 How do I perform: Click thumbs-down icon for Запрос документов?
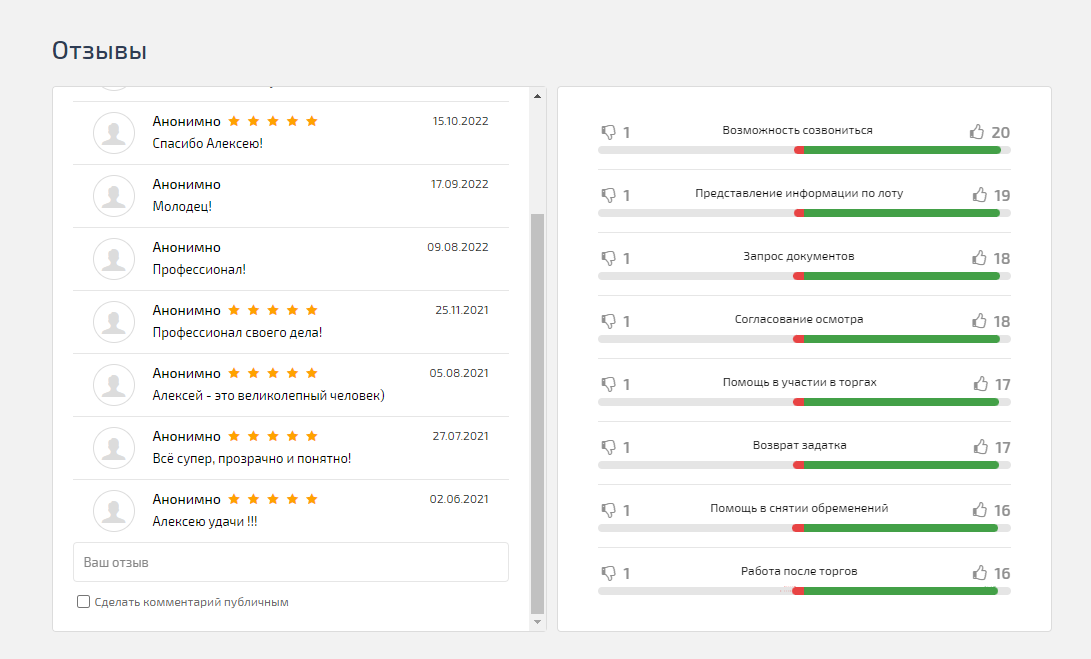[x=608, y=258]
